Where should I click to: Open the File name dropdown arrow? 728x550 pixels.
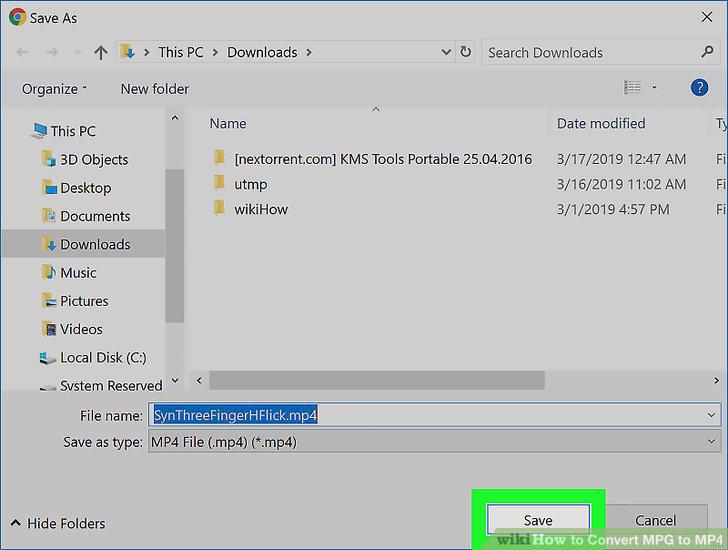click(711, 415)
